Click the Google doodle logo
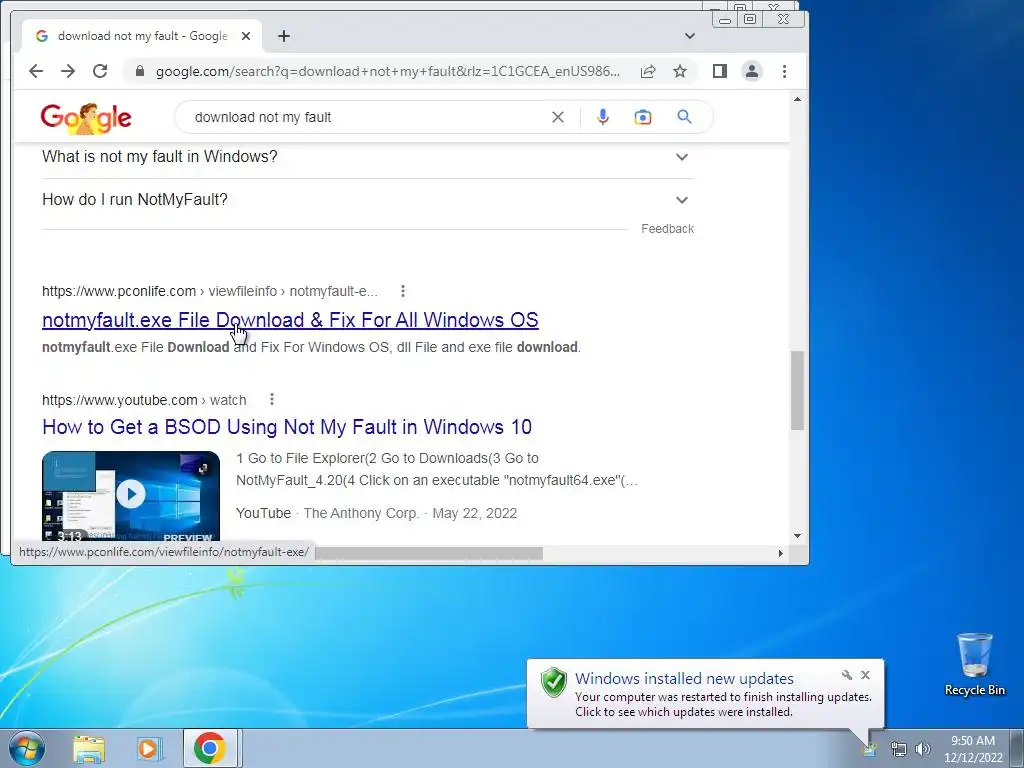This screenshot has height=768, width=1024. [86, 118]
